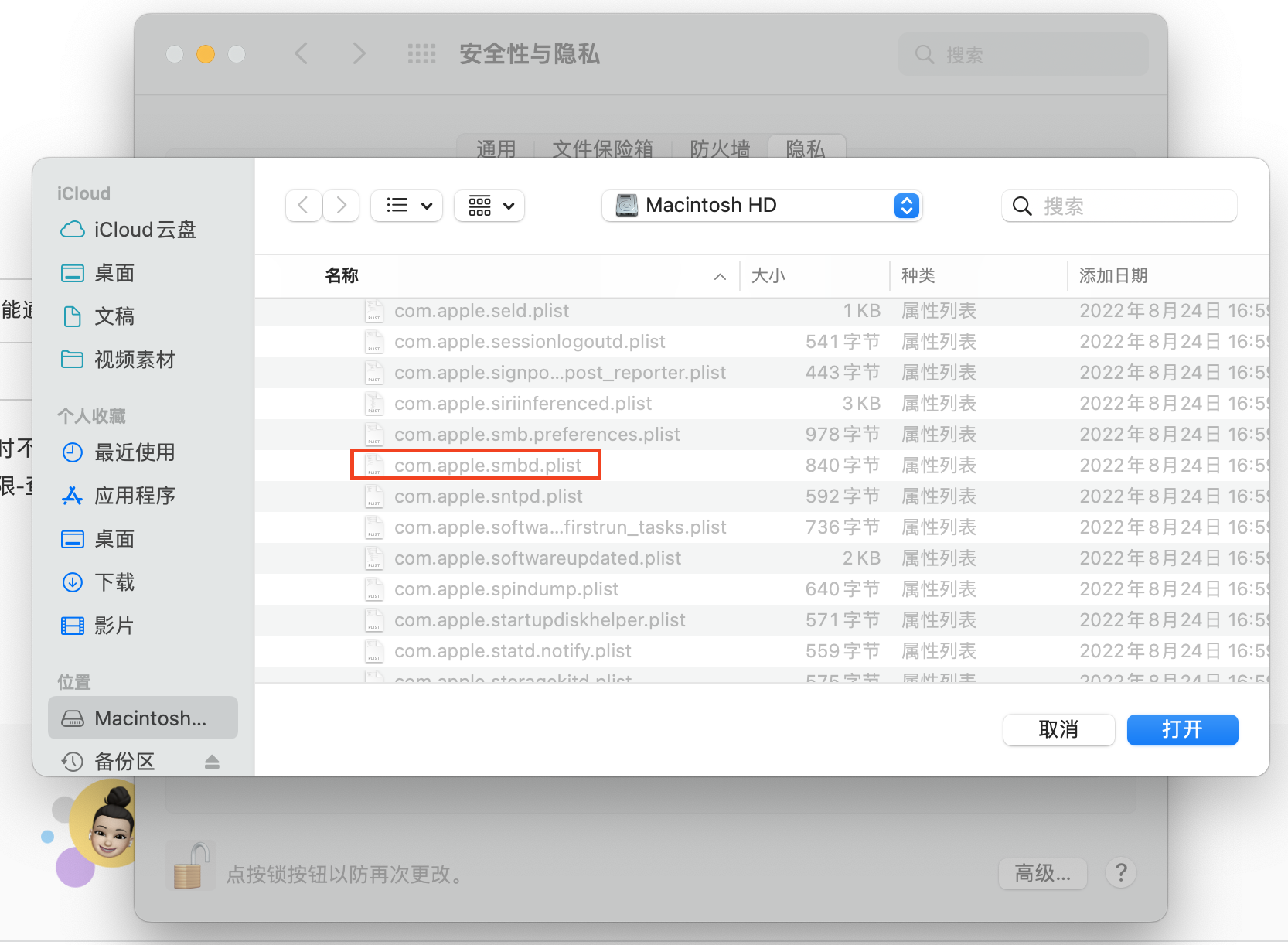This screenshot has height=945, width=1288.
Task: Open the list view options dropdown
Action: click(407, 206)
